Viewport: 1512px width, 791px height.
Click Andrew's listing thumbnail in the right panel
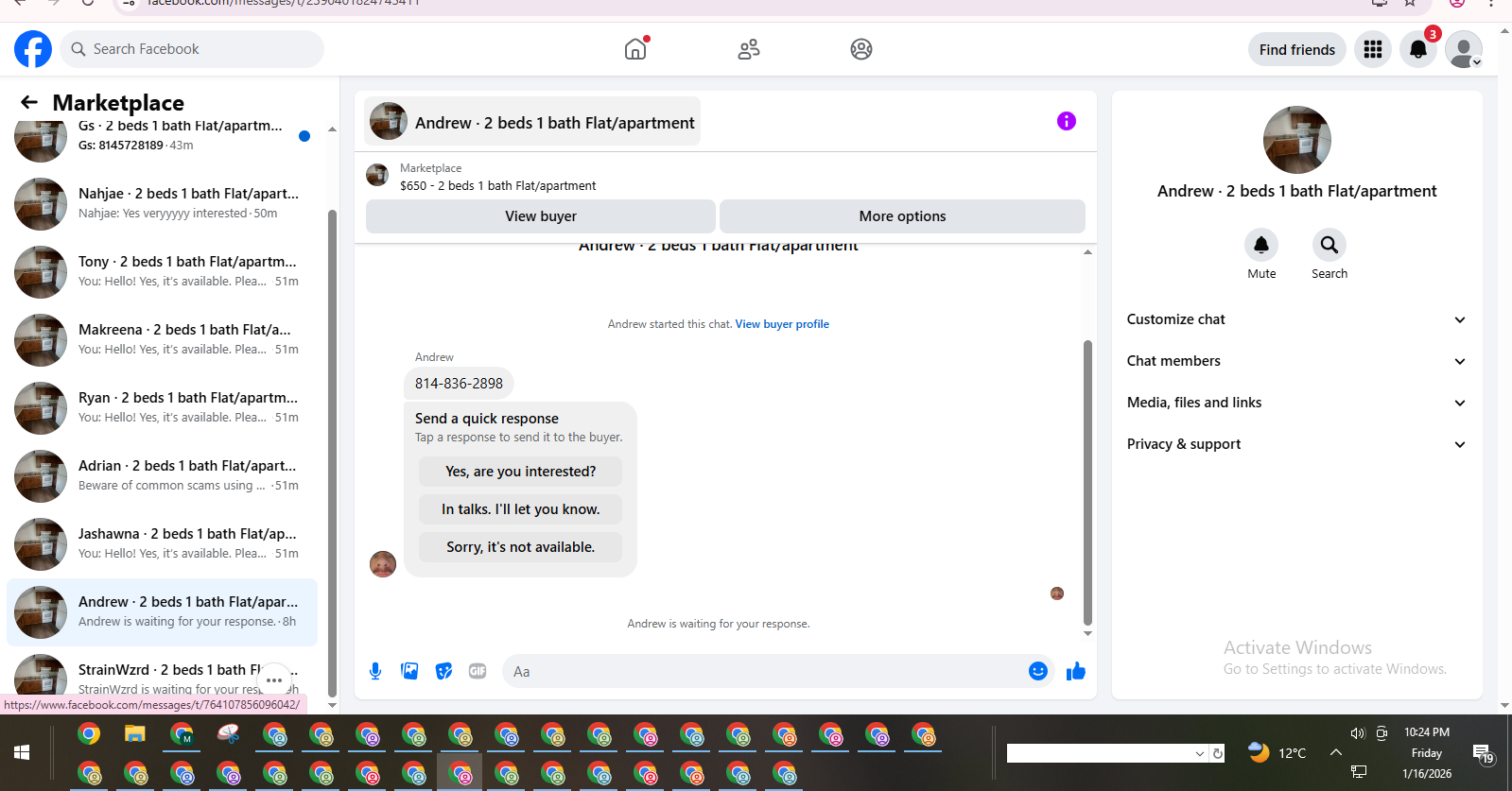tap(1297, 140)
